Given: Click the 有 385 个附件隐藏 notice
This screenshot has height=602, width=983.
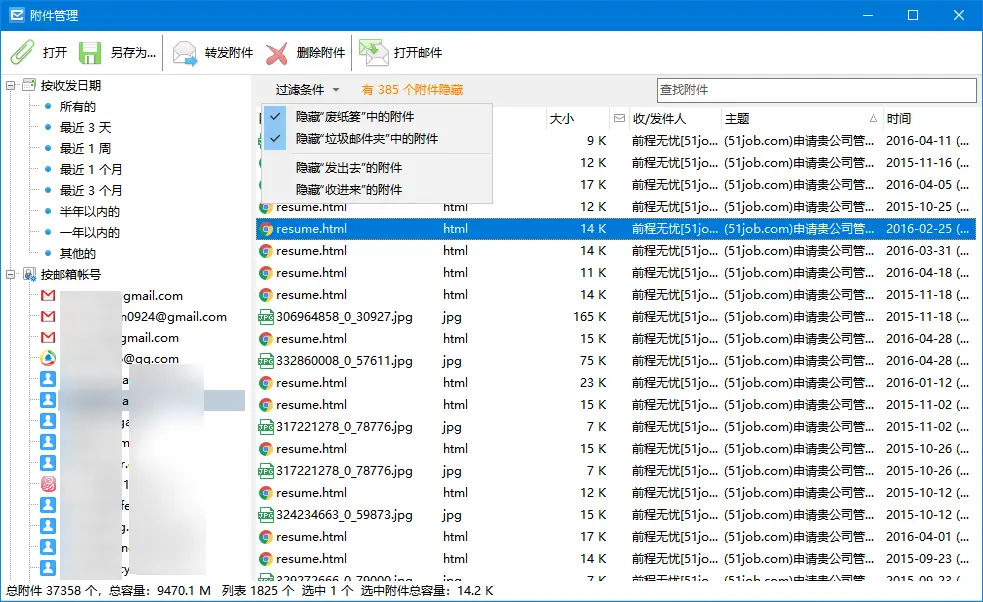Looking at the screenshot, I should (x=412, y=90).
